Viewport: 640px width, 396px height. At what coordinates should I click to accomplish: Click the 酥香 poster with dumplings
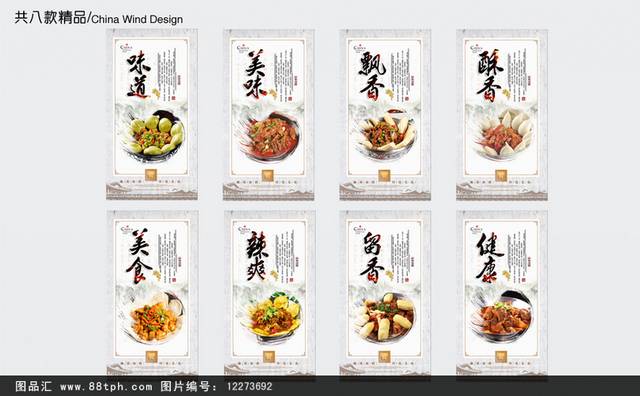[502, 114]
